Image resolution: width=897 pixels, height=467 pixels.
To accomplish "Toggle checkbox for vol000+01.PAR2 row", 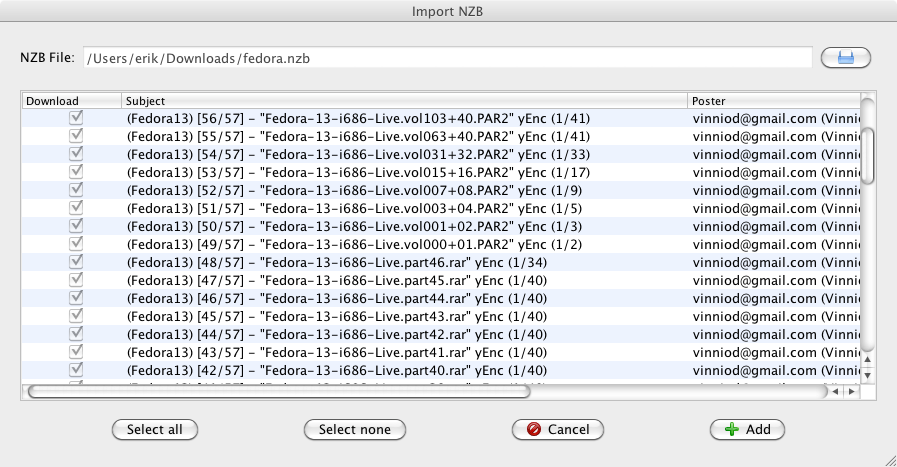I will click(x=75, y=244).
